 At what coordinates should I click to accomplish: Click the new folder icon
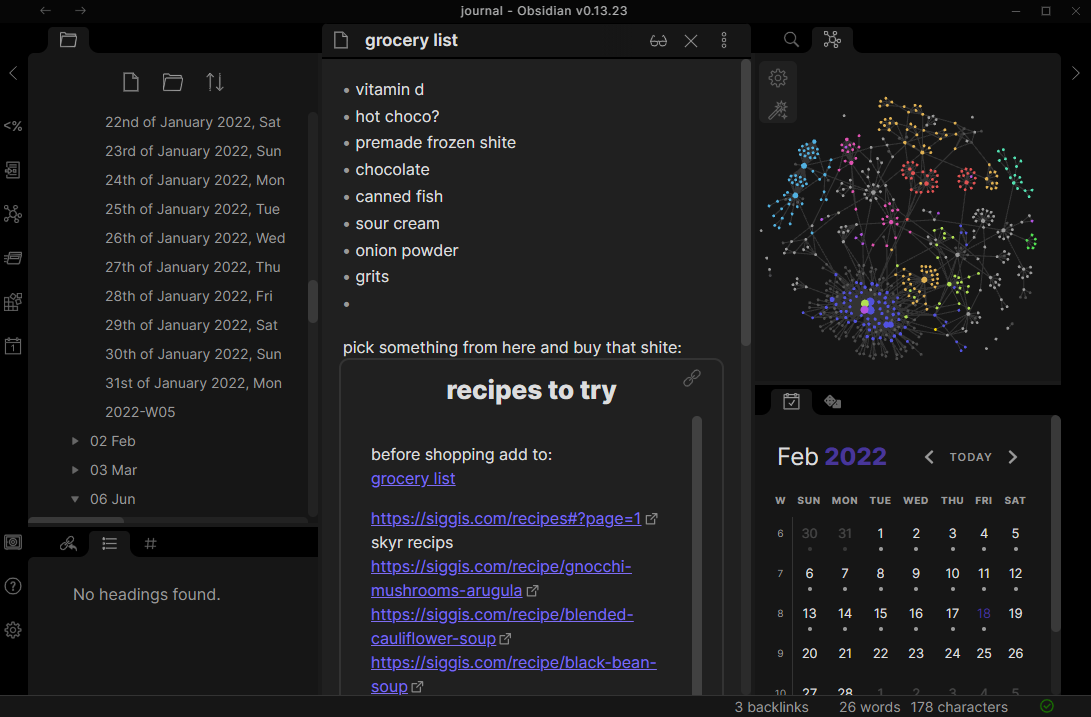(173, 82)
